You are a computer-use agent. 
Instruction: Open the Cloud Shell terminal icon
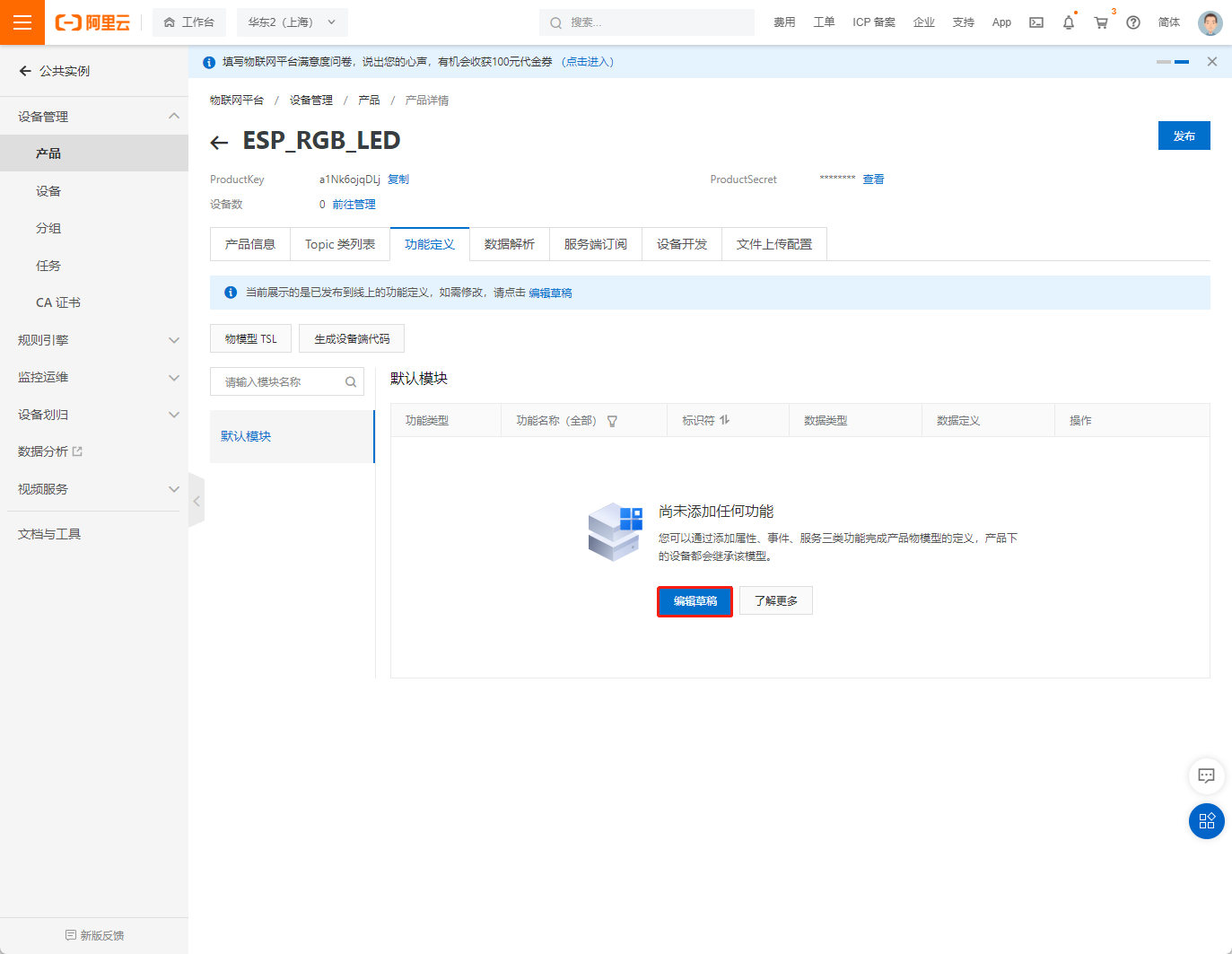click(x=1036, y=22)
